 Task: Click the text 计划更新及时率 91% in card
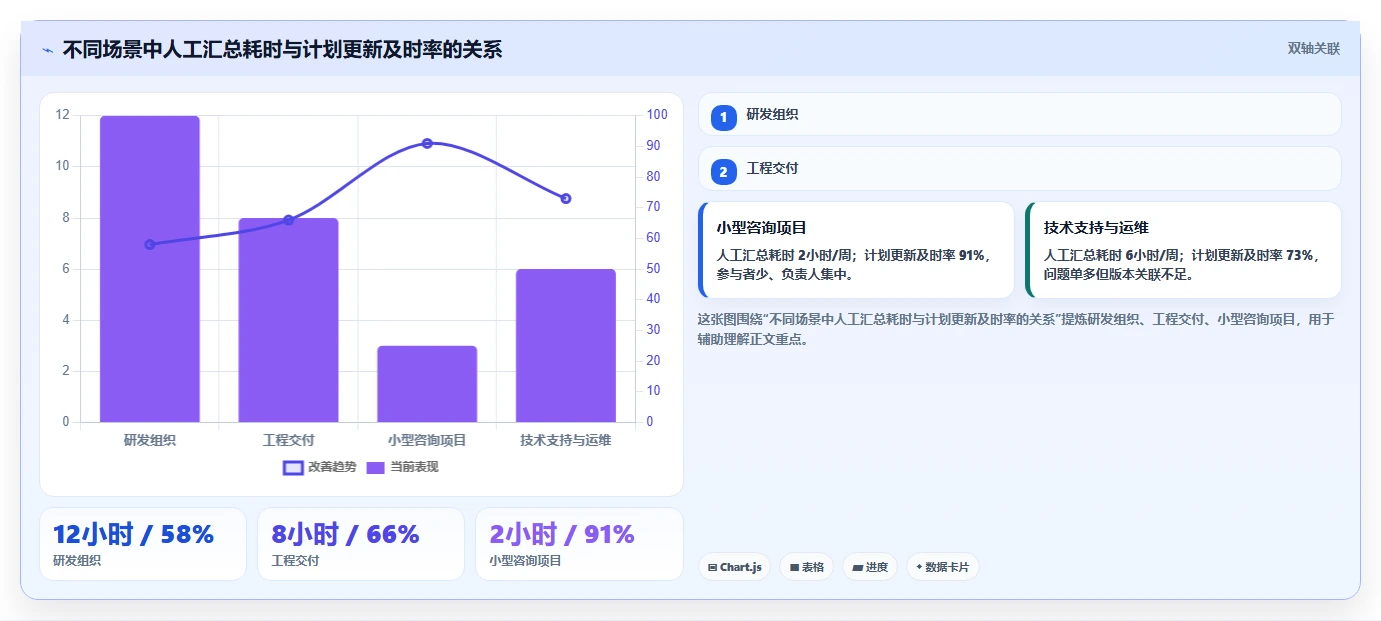click(924, 255)
